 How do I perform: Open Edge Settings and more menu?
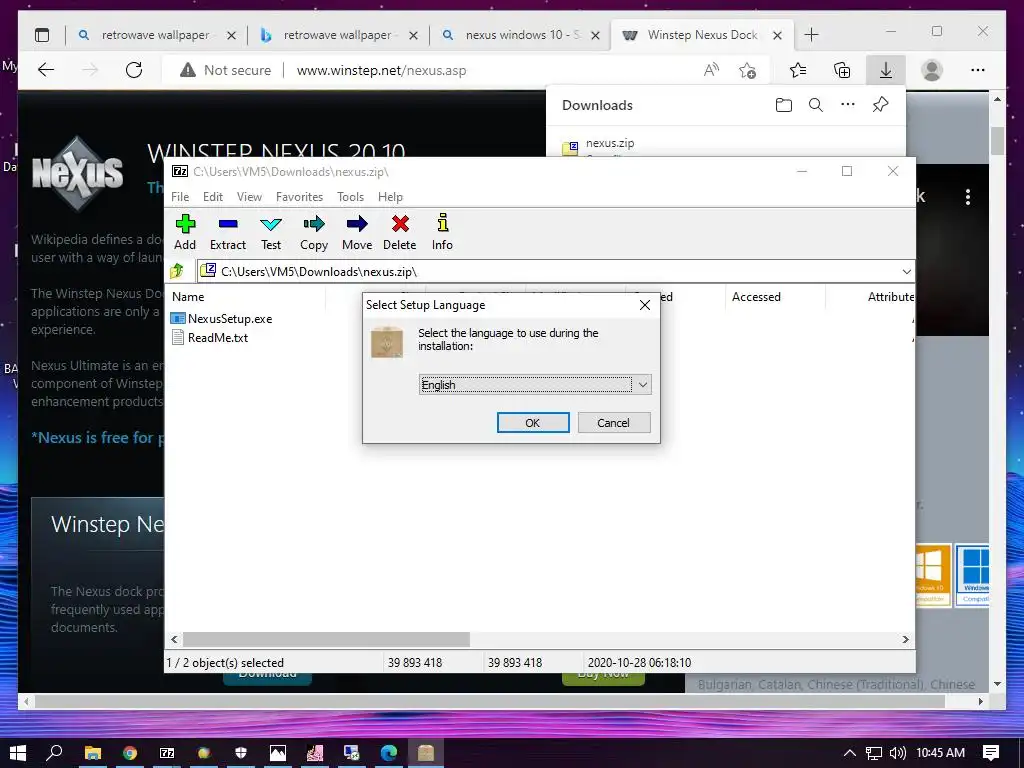978,70
